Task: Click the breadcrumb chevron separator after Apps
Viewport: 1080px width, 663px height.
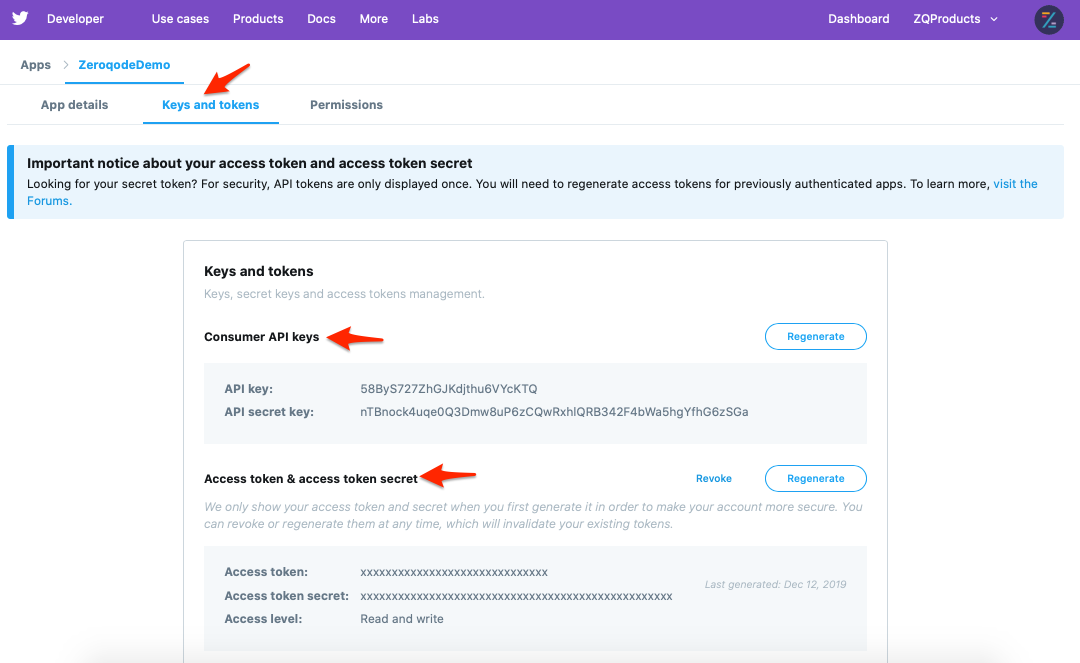Action: click(65, 65)
